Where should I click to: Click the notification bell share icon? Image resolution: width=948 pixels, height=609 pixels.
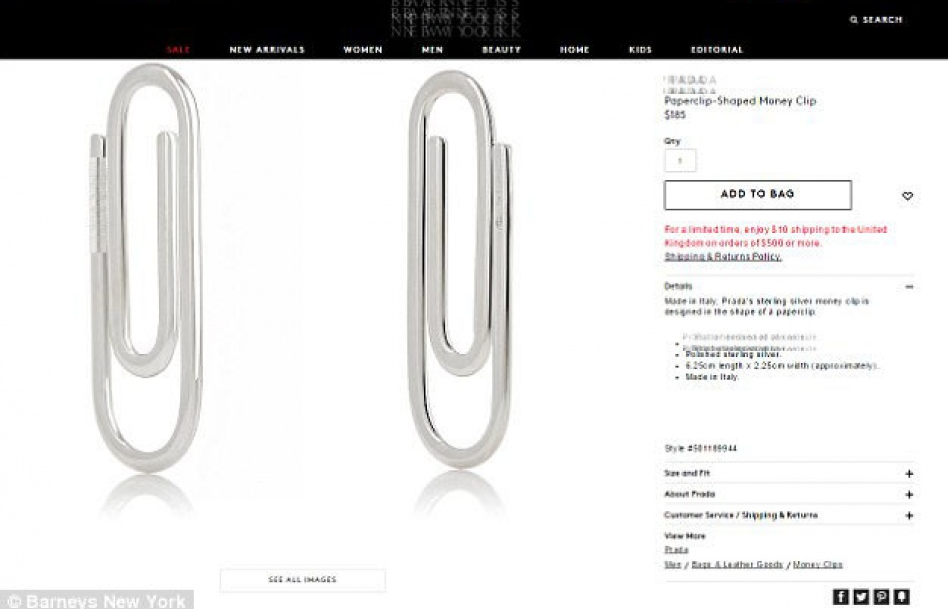pos(901,597)
